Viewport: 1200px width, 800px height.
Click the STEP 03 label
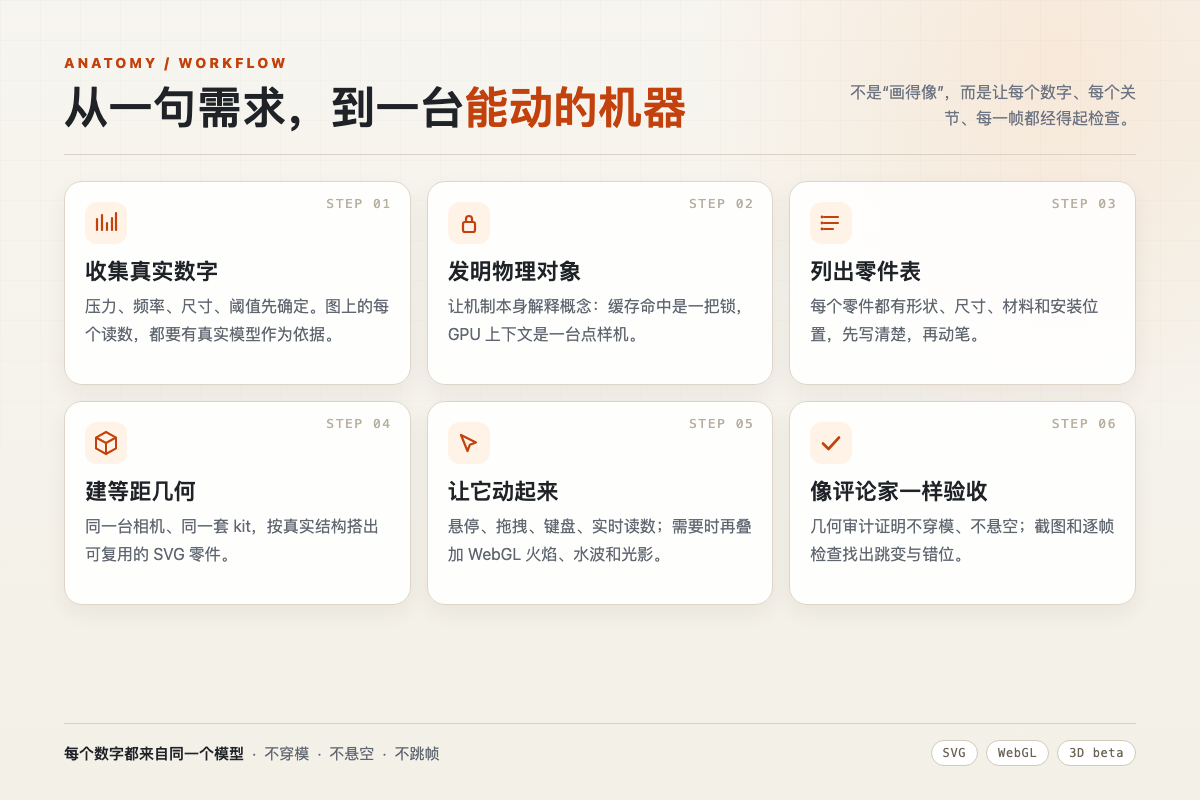click(x=1084, y=203)
